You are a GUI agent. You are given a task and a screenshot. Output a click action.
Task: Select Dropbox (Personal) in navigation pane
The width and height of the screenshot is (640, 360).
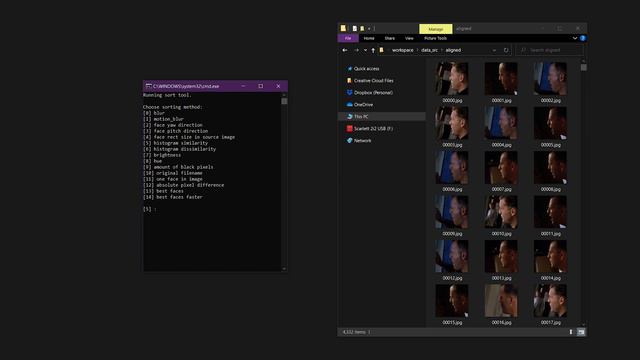click(x=373, y=93)
